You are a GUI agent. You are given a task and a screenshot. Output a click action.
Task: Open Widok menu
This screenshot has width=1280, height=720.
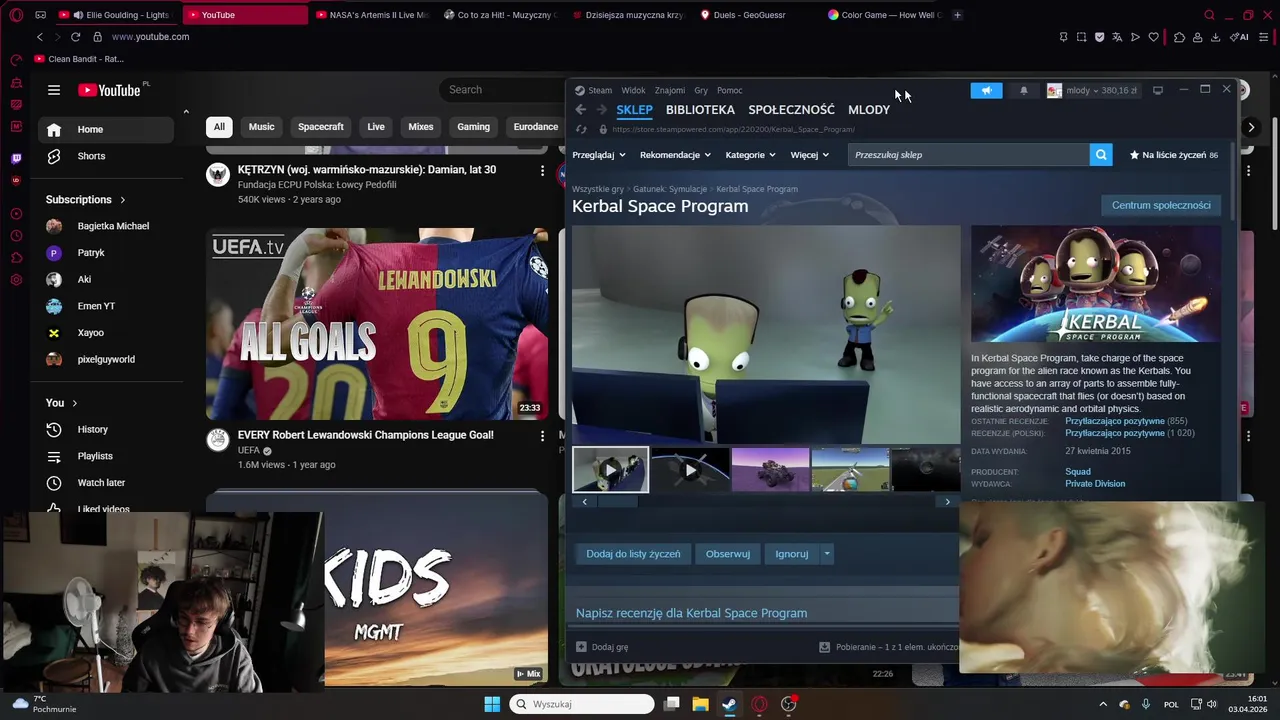[x=633, y=90]
